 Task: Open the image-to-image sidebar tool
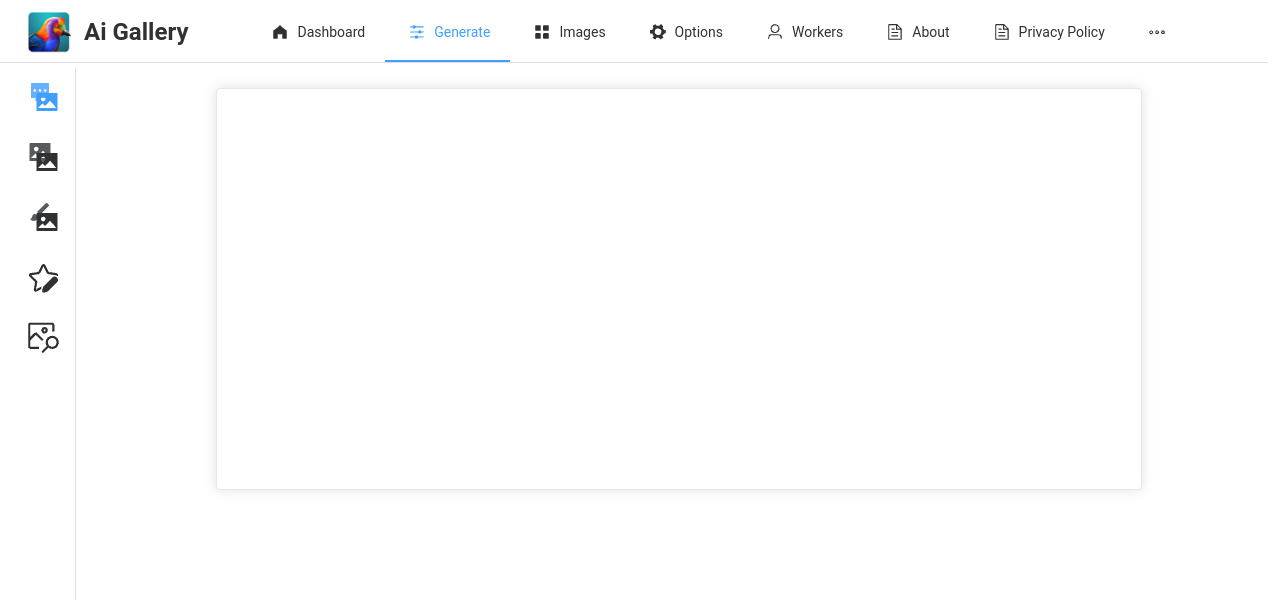tap(44, 157)
